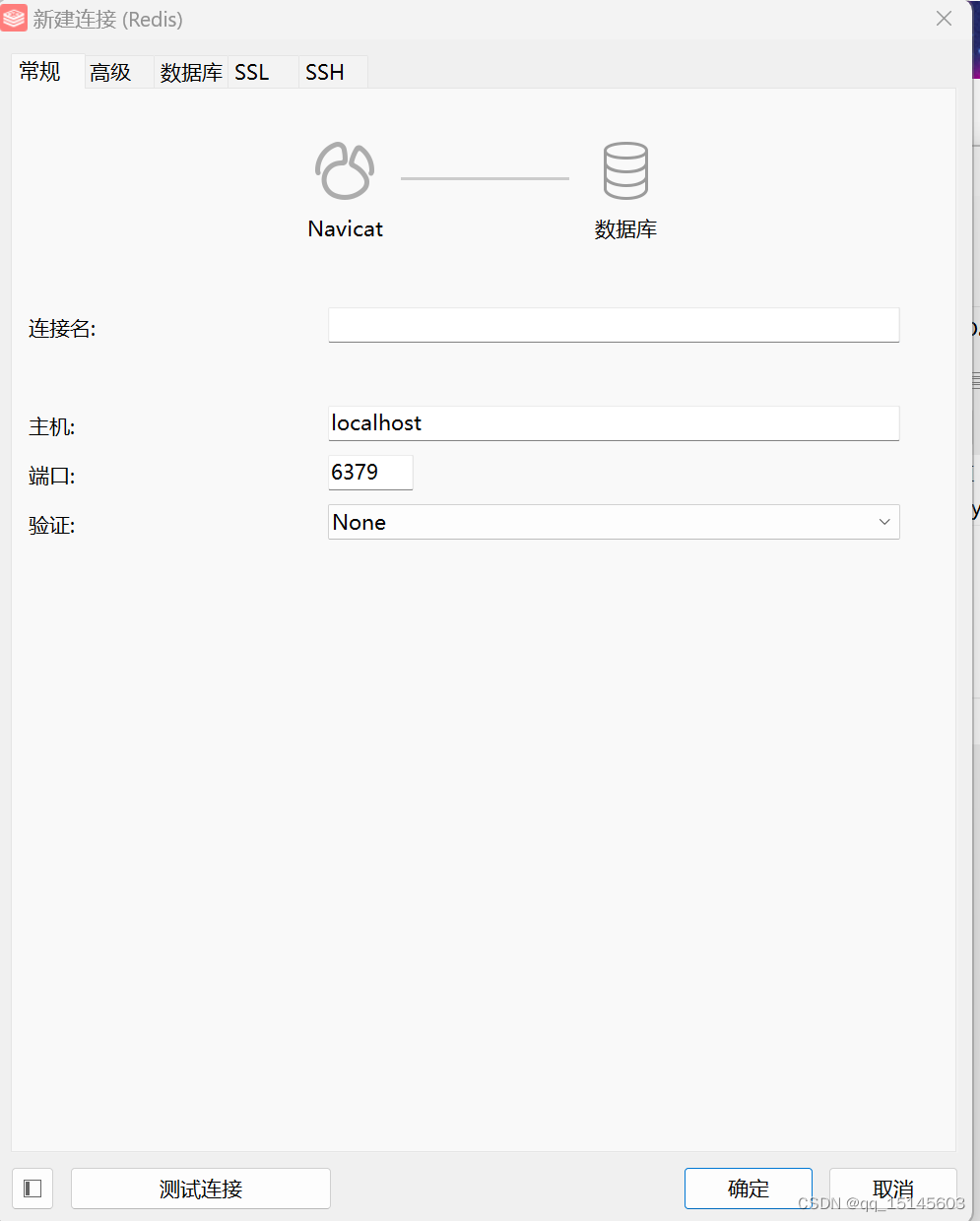Image resolution: width=980 pixels, height=1221 pixels.
Task: Click the 连接名 input field
Action: [614, 325]
